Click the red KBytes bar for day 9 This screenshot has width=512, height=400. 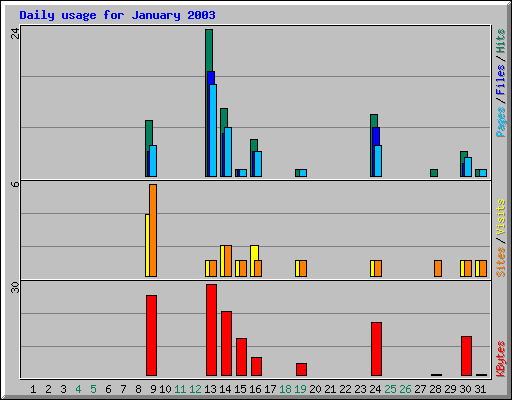click(x=151, y=335)
